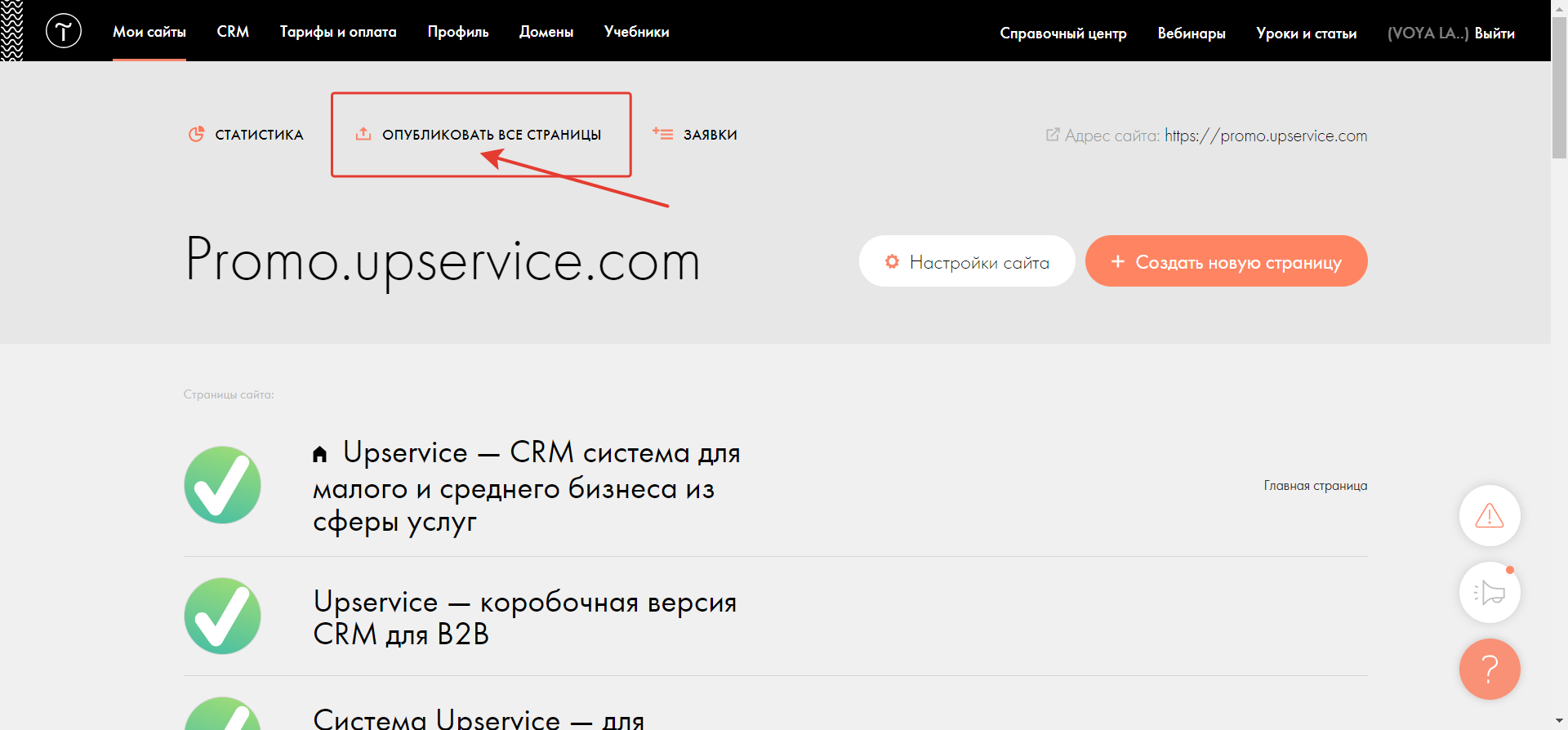Click green checkmark thumbnail of коробочная версия page
Screen dimensions: 1568x730
point(222,616)
